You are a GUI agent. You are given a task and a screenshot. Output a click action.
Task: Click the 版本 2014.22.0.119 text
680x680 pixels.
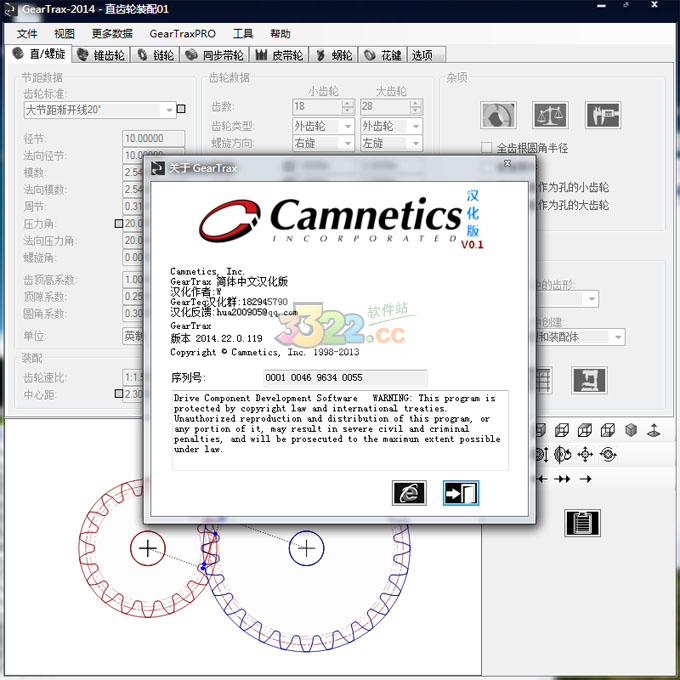216,338
